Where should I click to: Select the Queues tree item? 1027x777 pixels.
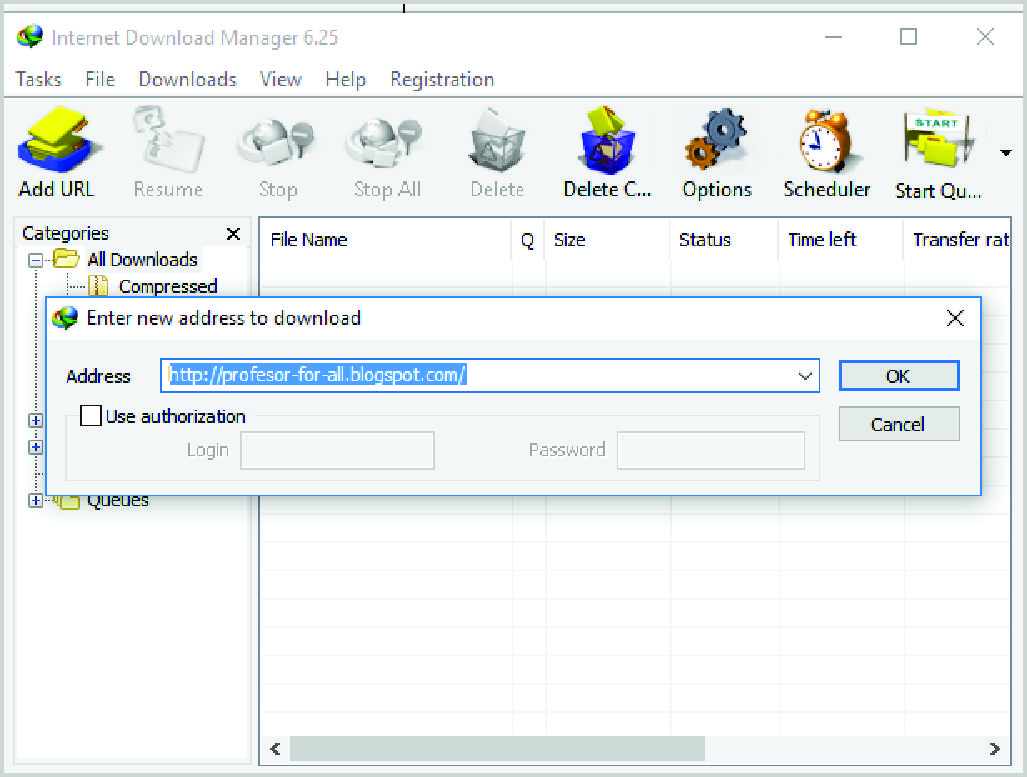click(x=118, y=501)
